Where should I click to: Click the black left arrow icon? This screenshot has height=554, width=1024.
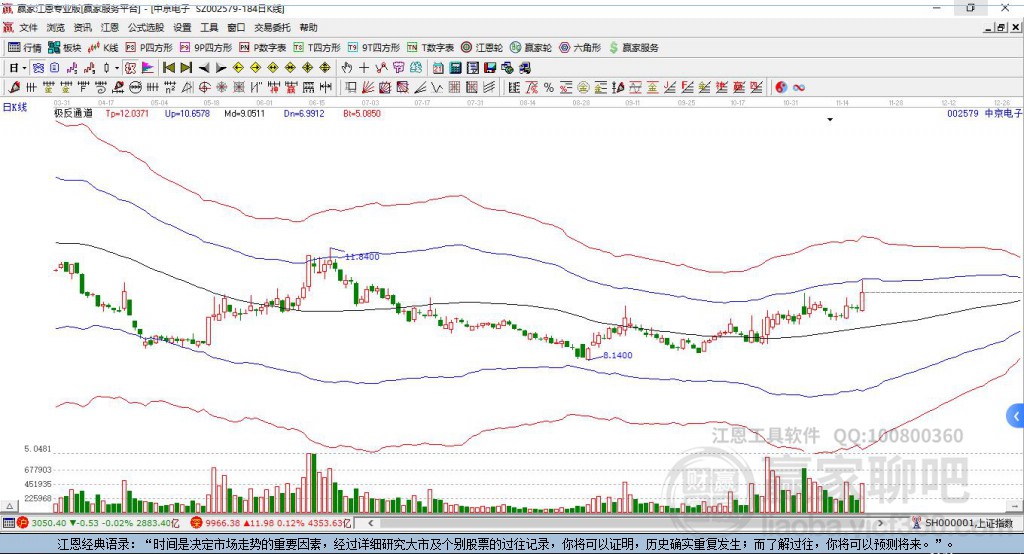(x=204, y=67)
